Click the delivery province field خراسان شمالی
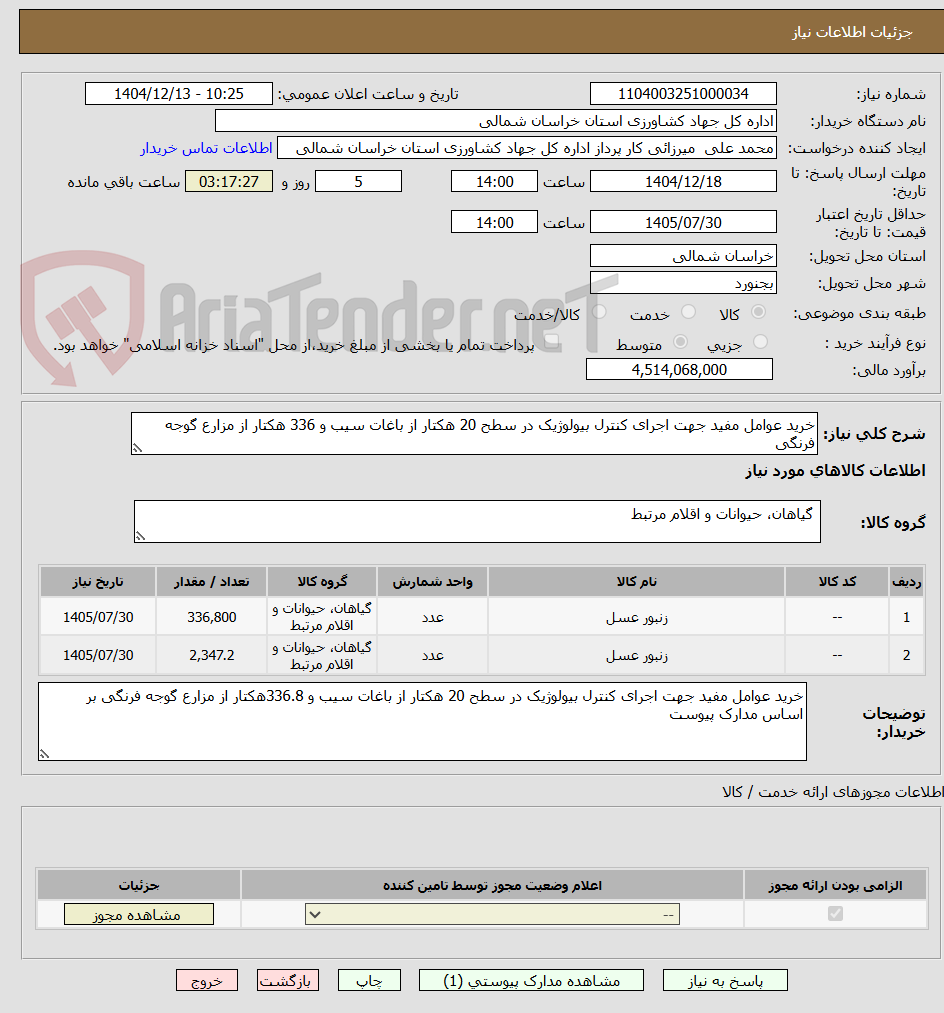Image resolution: width=944 pixels, height=1013 pixels. coord(683,256)
